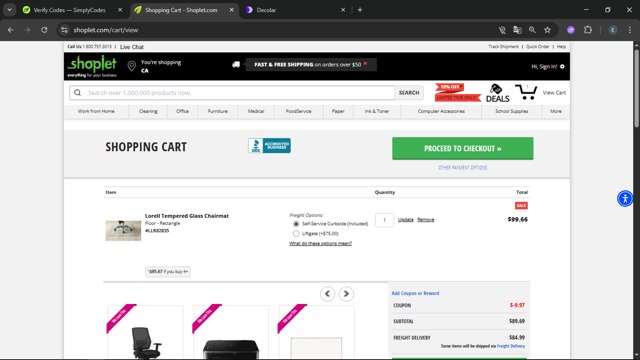
Task: Click the location pin icon
Action: pyautogui.click(x=131, y=66)
